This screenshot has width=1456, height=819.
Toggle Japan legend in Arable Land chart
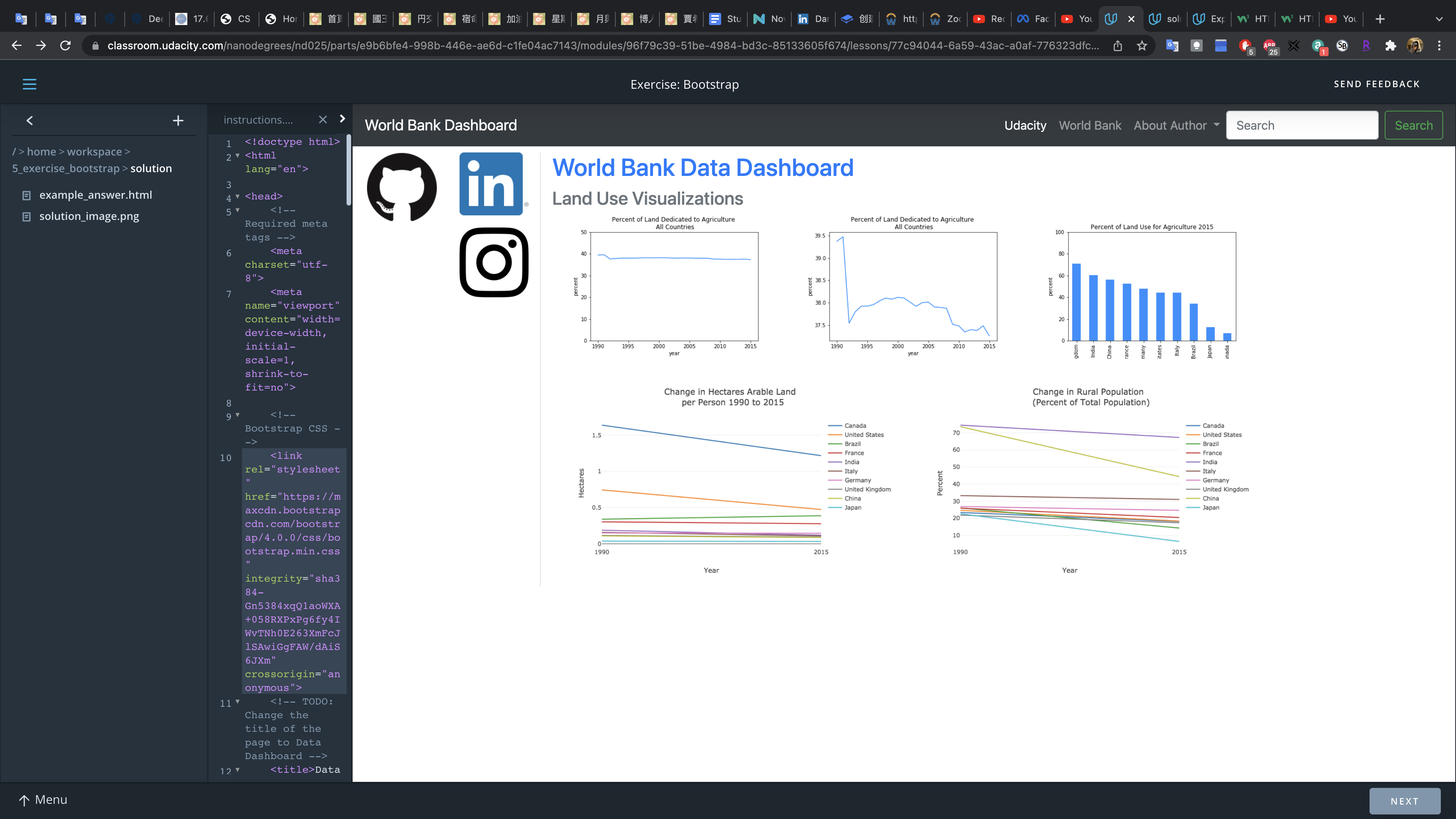pyautogui.click(x=852, y=508)
